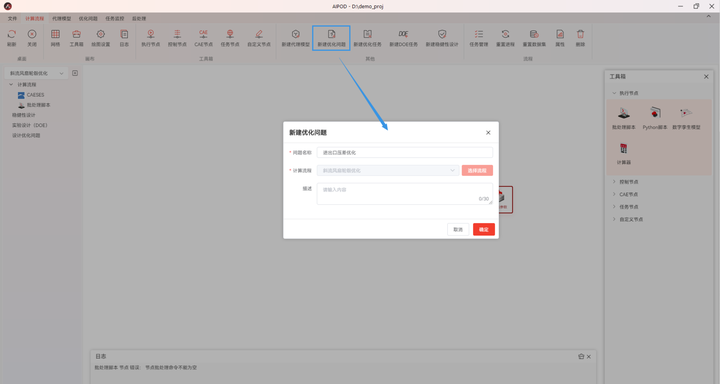The height and width of the screenshot is (384, 720).
Task: Click the AIPOD app logo in title bar
Action: pos(7,6)
